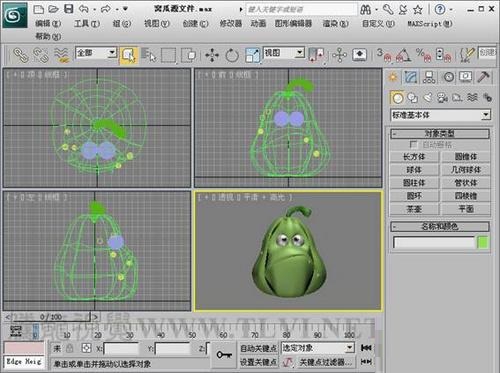
Task: Open the MAXScript menu
Action: pyautogui.click(x=430, y=24)
